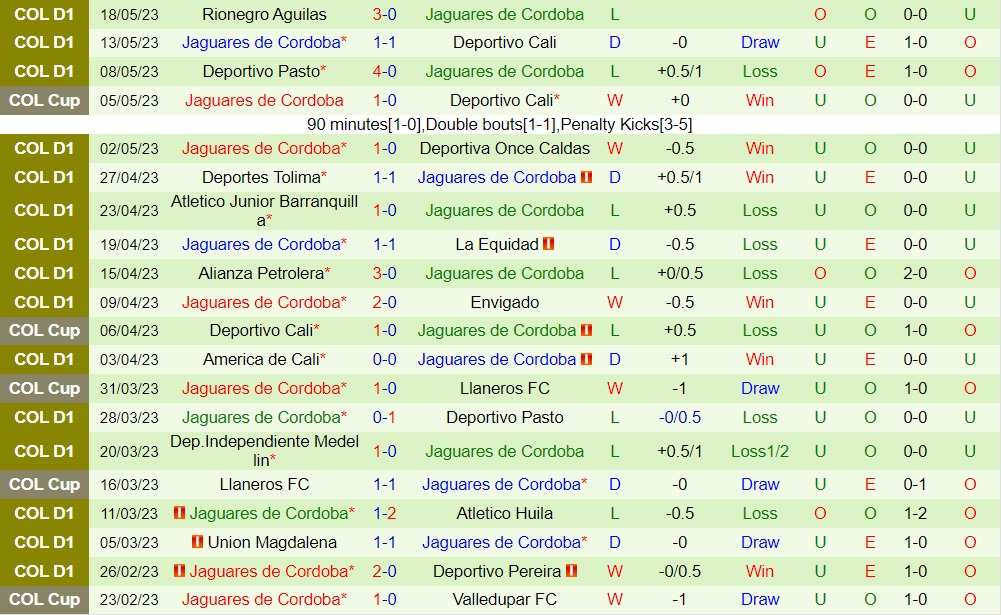Screen dimensions: 1001x615
Task: Click red card icon before Jaguares on 26/02/23
Action: point(180,571)
